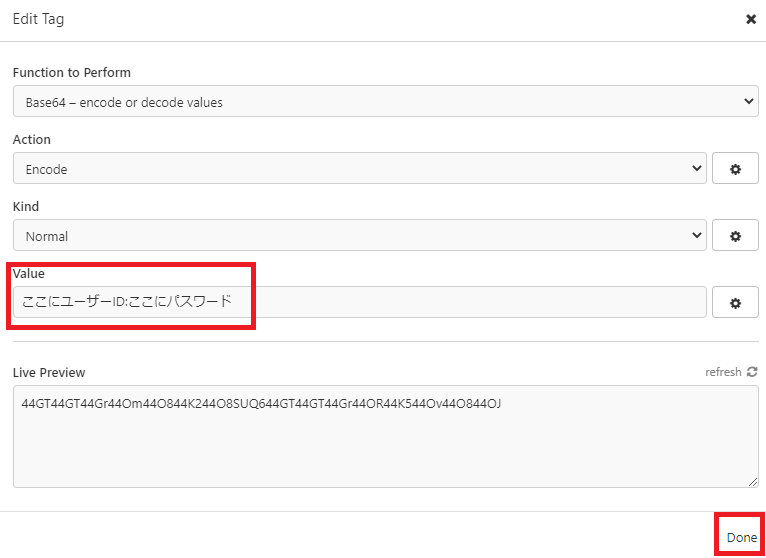The height and width of the screenshot is (558, 766).
Task: Click the Live Preview resize handle
Action: [753, 482]
